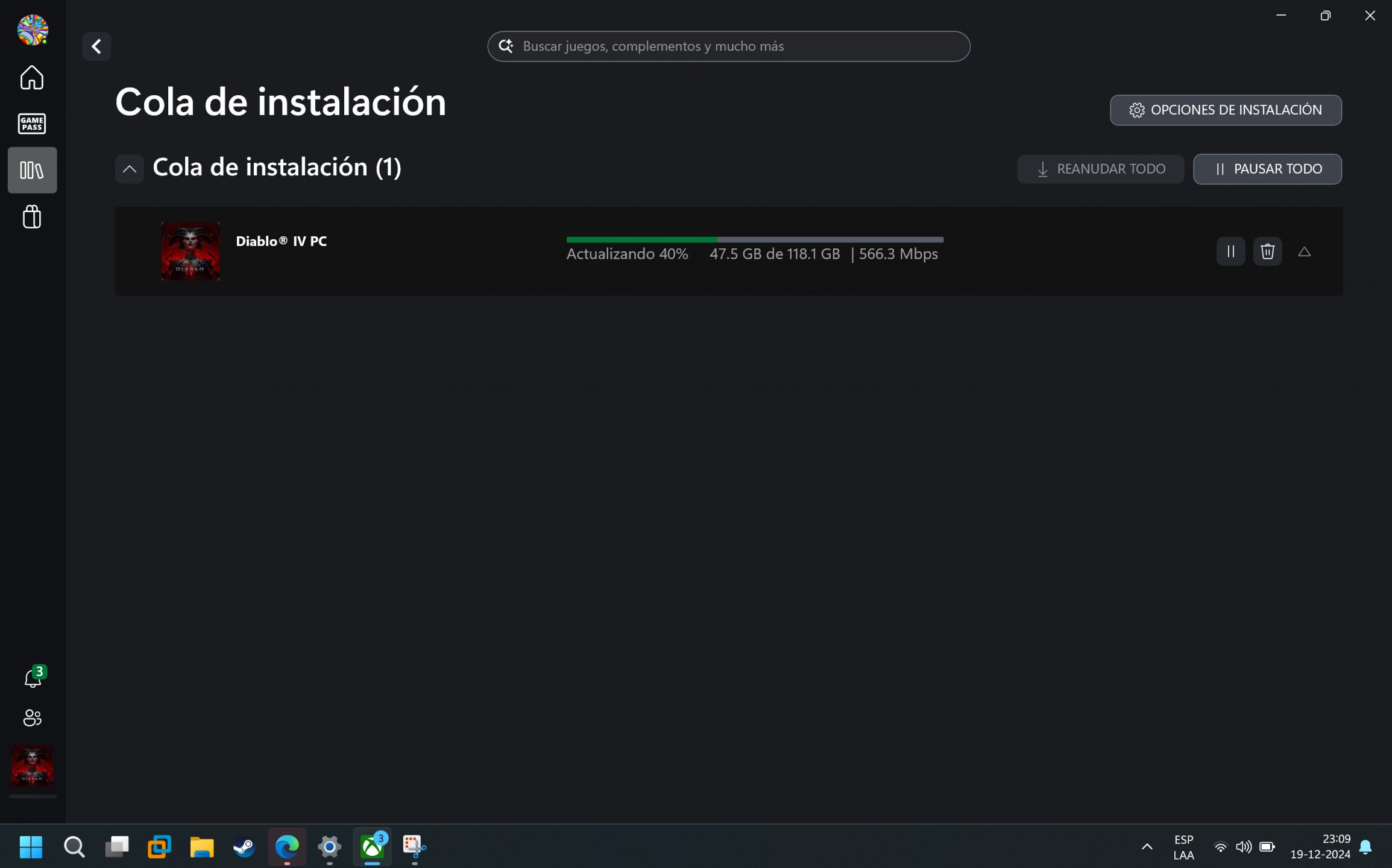Open Windows notification bell in tray
This screenshot has width=1392, height=868.
click(1365, 847)
